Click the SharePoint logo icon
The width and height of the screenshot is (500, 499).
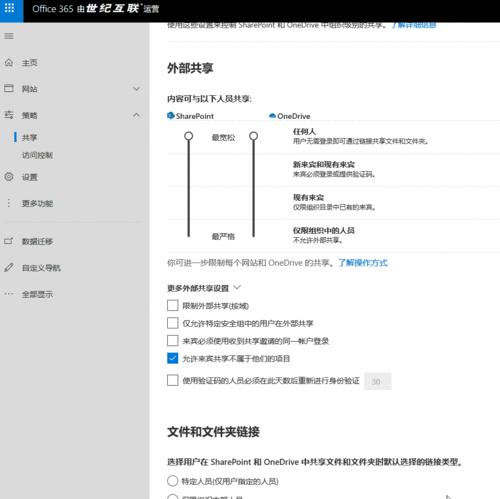tap(171, 116)
